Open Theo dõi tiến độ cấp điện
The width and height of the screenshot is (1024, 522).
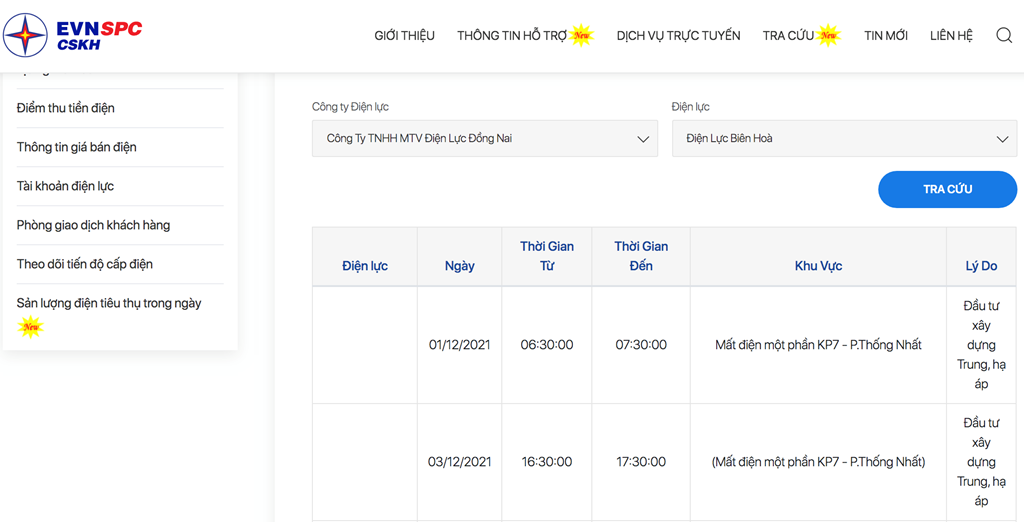pos(85,264)
